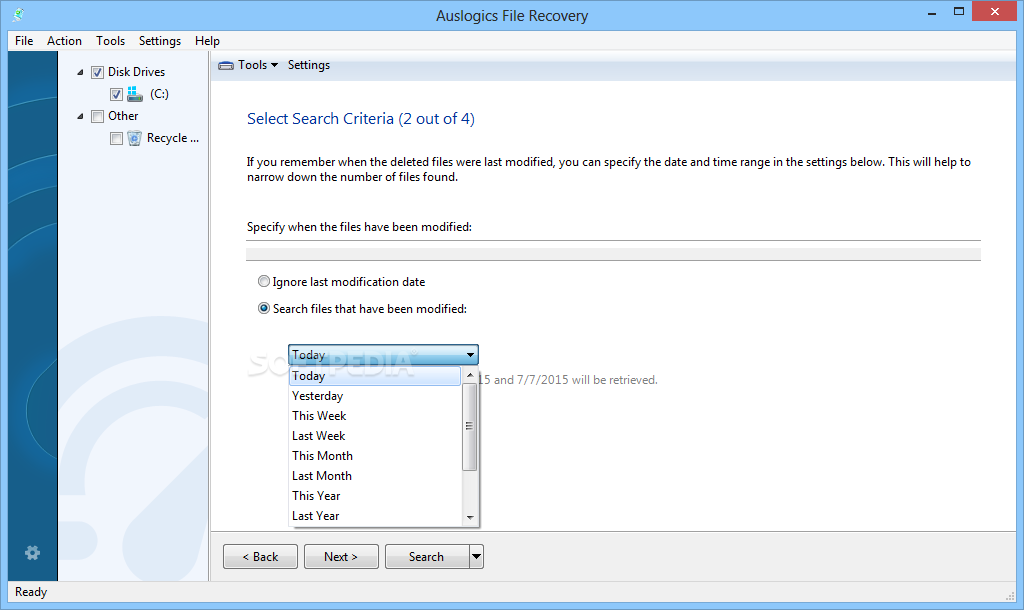
Task: Choose This Month from the list
Action: click(375, 456)
